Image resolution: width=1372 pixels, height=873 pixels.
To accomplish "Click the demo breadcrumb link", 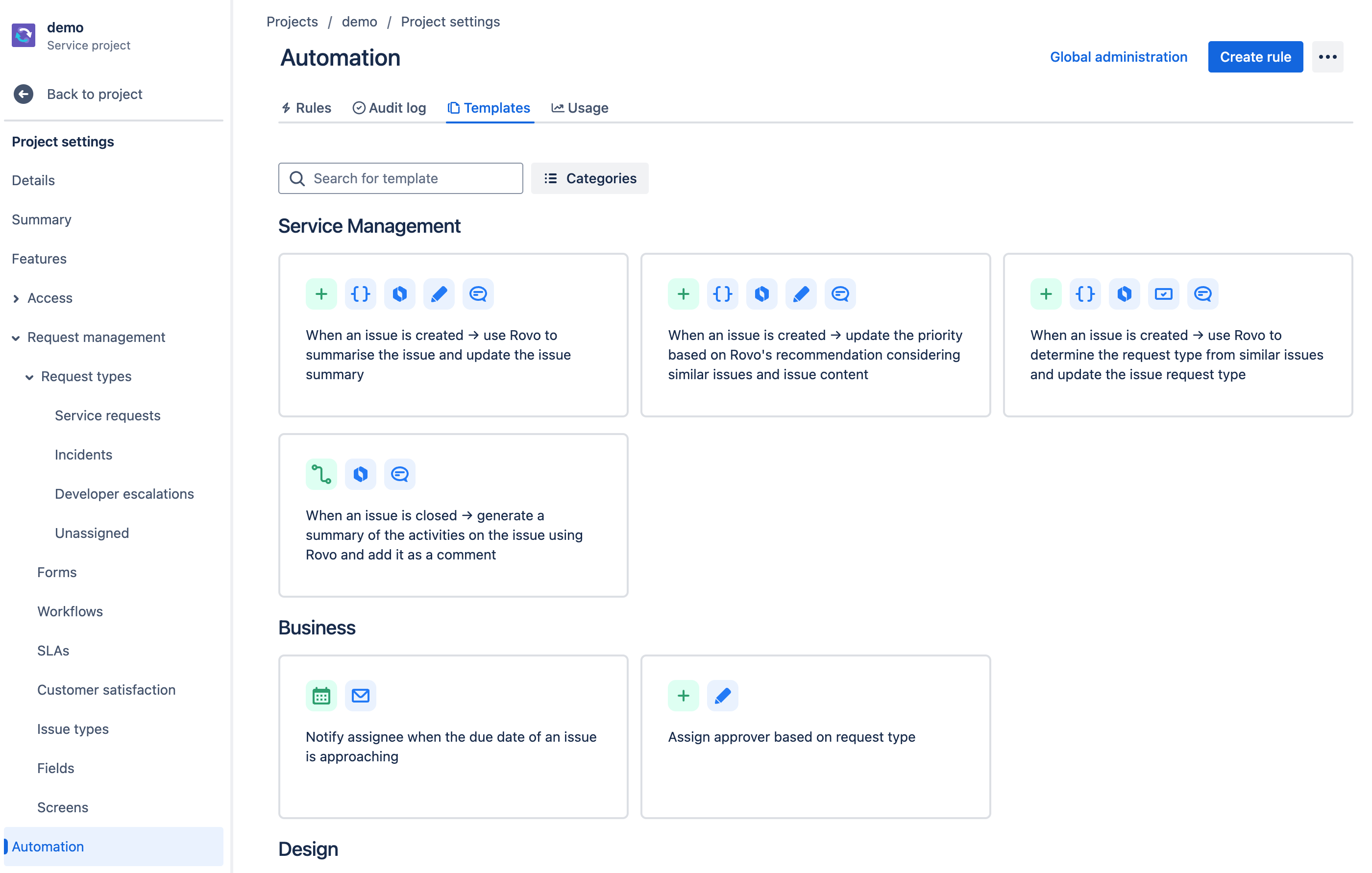I will 359,22.
